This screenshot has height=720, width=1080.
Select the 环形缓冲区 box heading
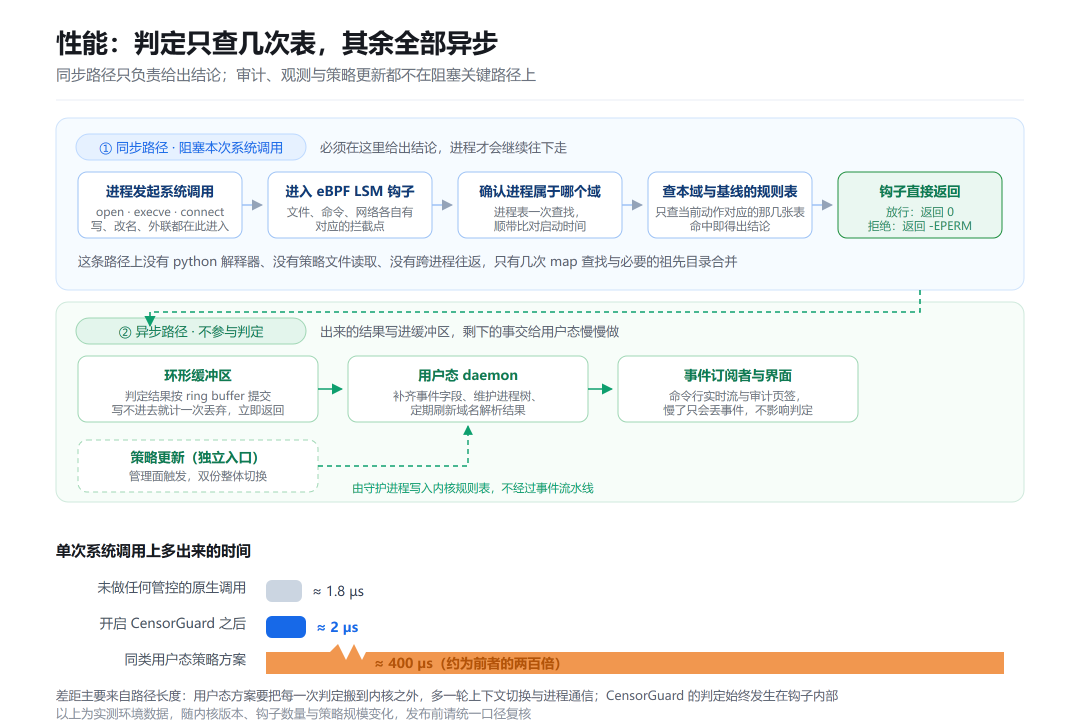point(198,376)
